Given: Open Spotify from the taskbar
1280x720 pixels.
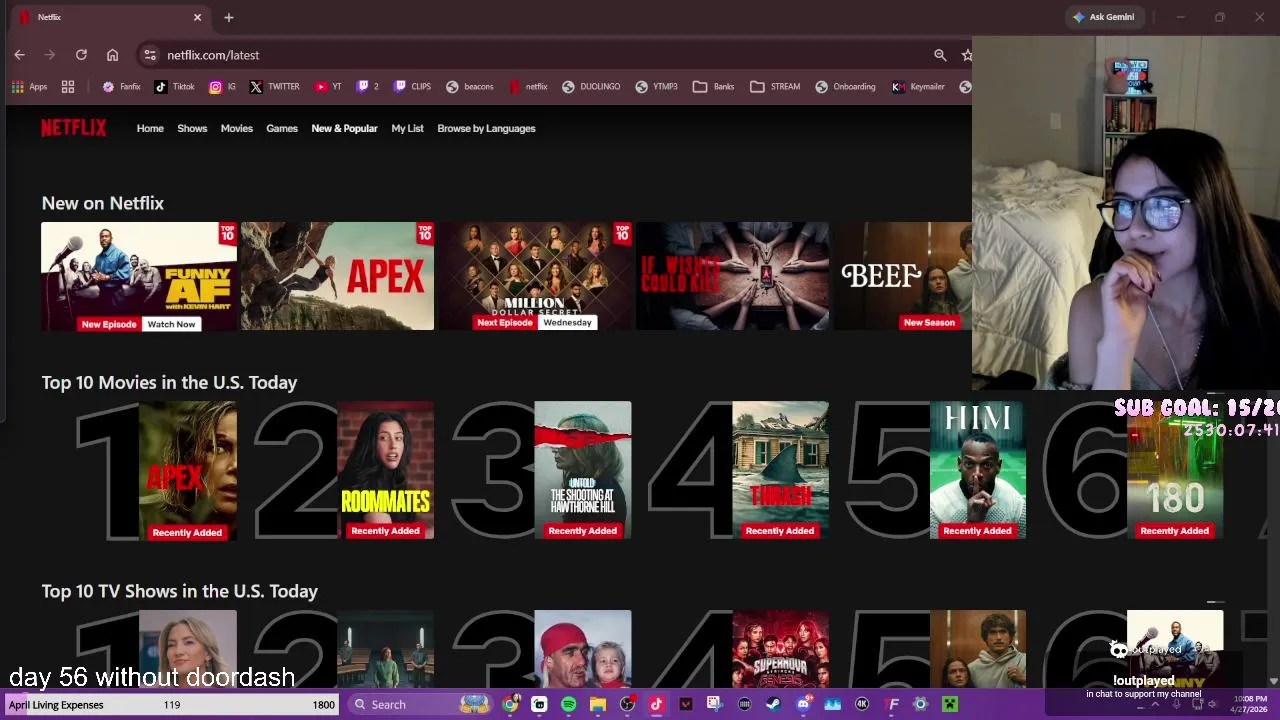Looking at the screenshot, I should [568, 704].
